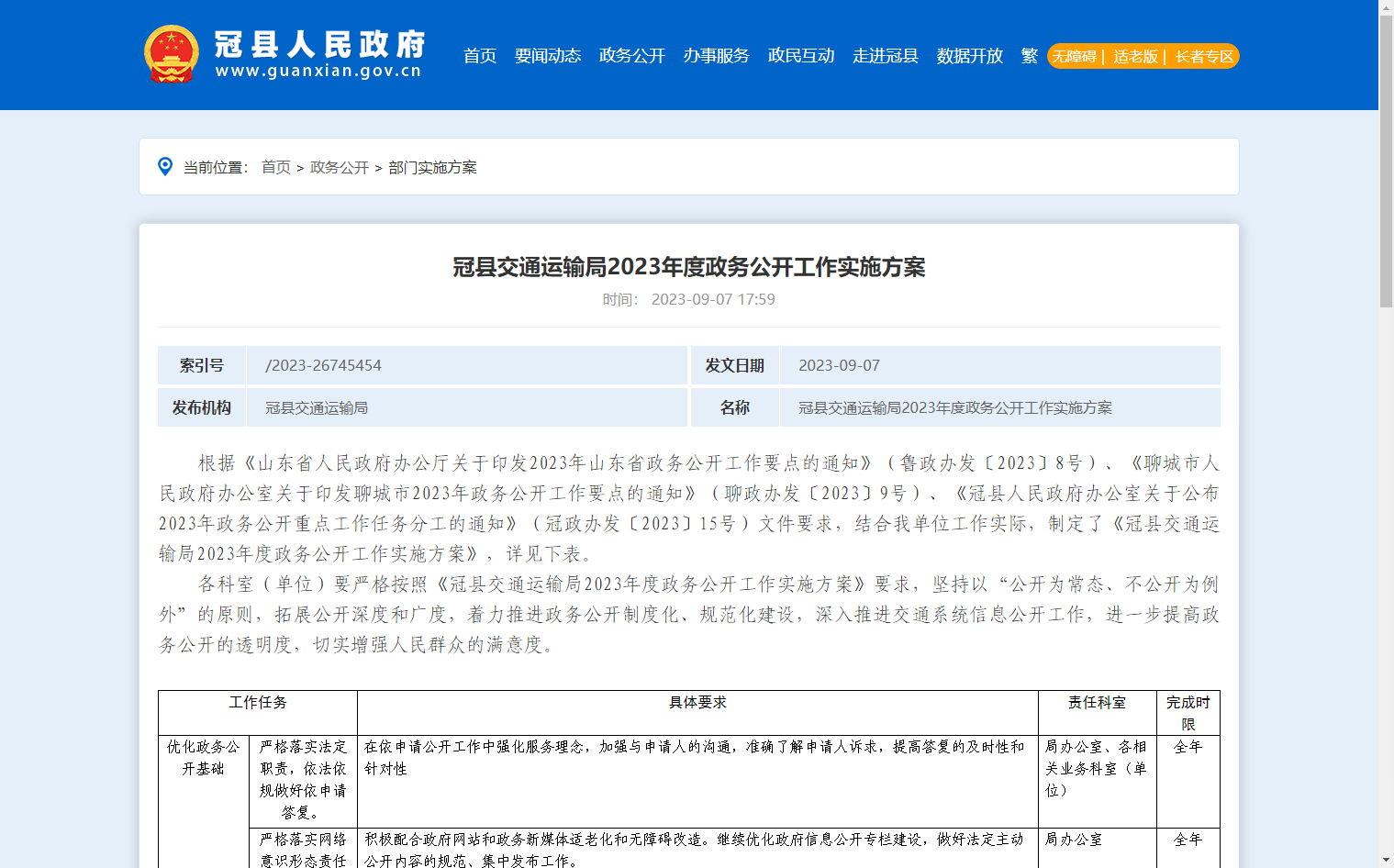Click the timestamp 2023-09-07 17:59
The height and width of the screenshot is (868, 1394).
coord(713,299)
